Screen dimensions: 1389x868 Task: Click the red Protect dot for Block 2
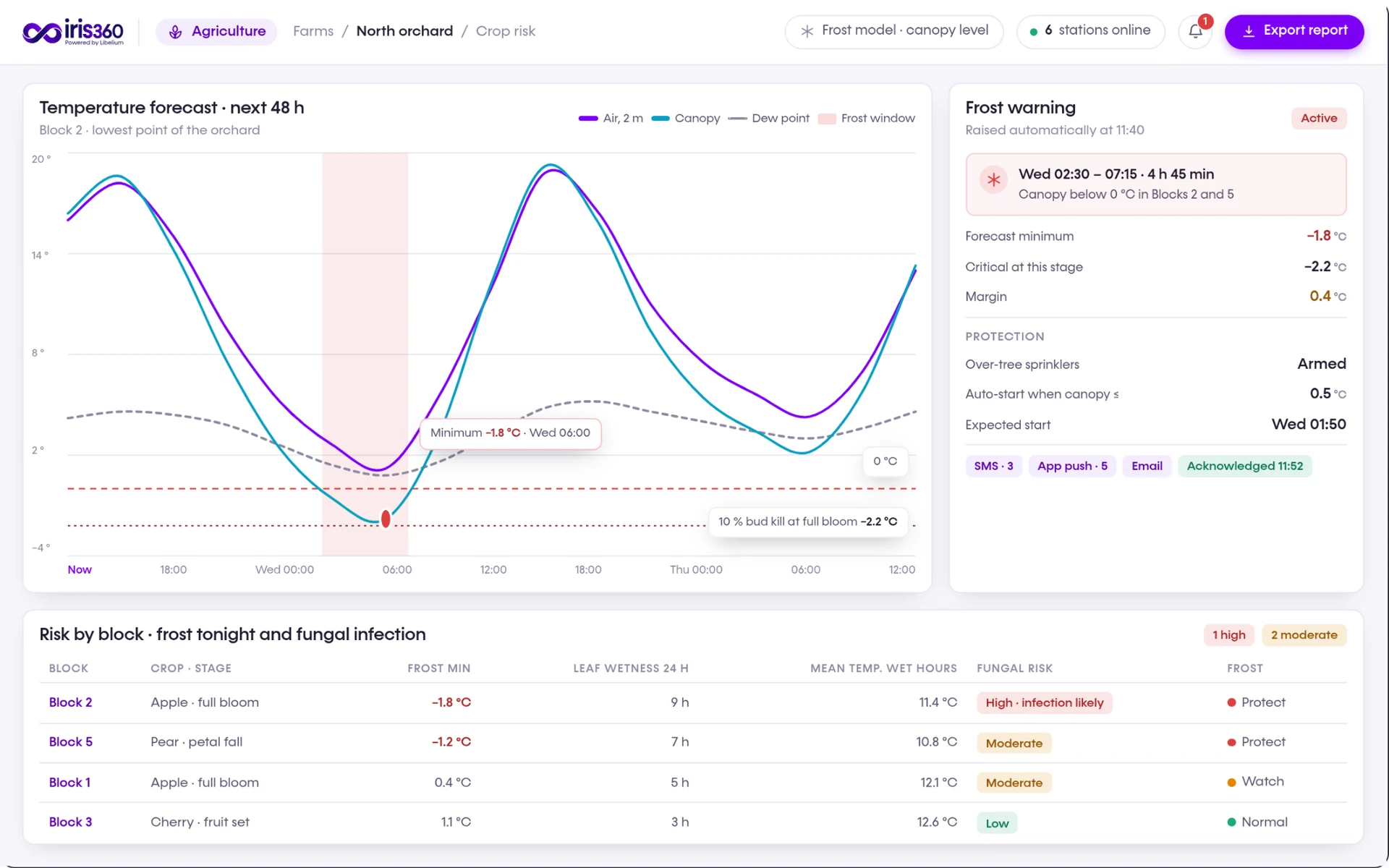click(1231, 702)
